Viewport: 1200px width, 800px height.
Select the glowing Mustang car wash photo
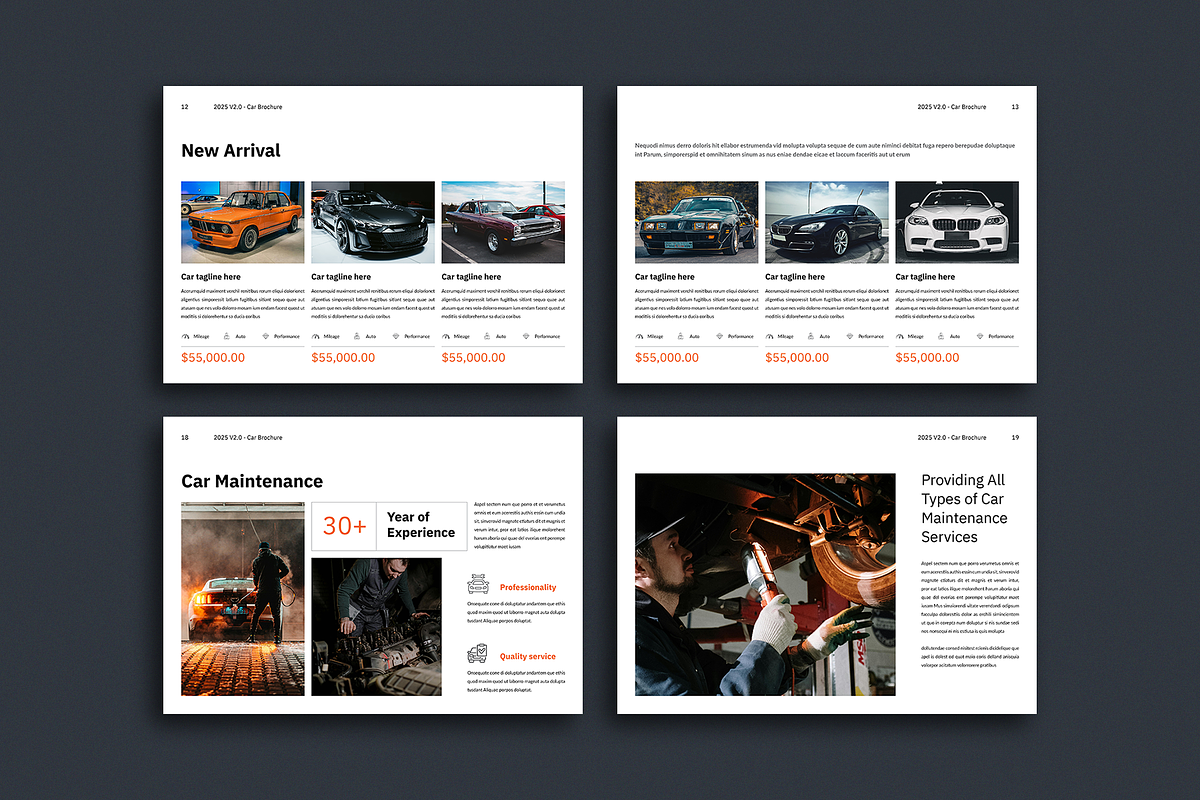[x=242, y=598]
